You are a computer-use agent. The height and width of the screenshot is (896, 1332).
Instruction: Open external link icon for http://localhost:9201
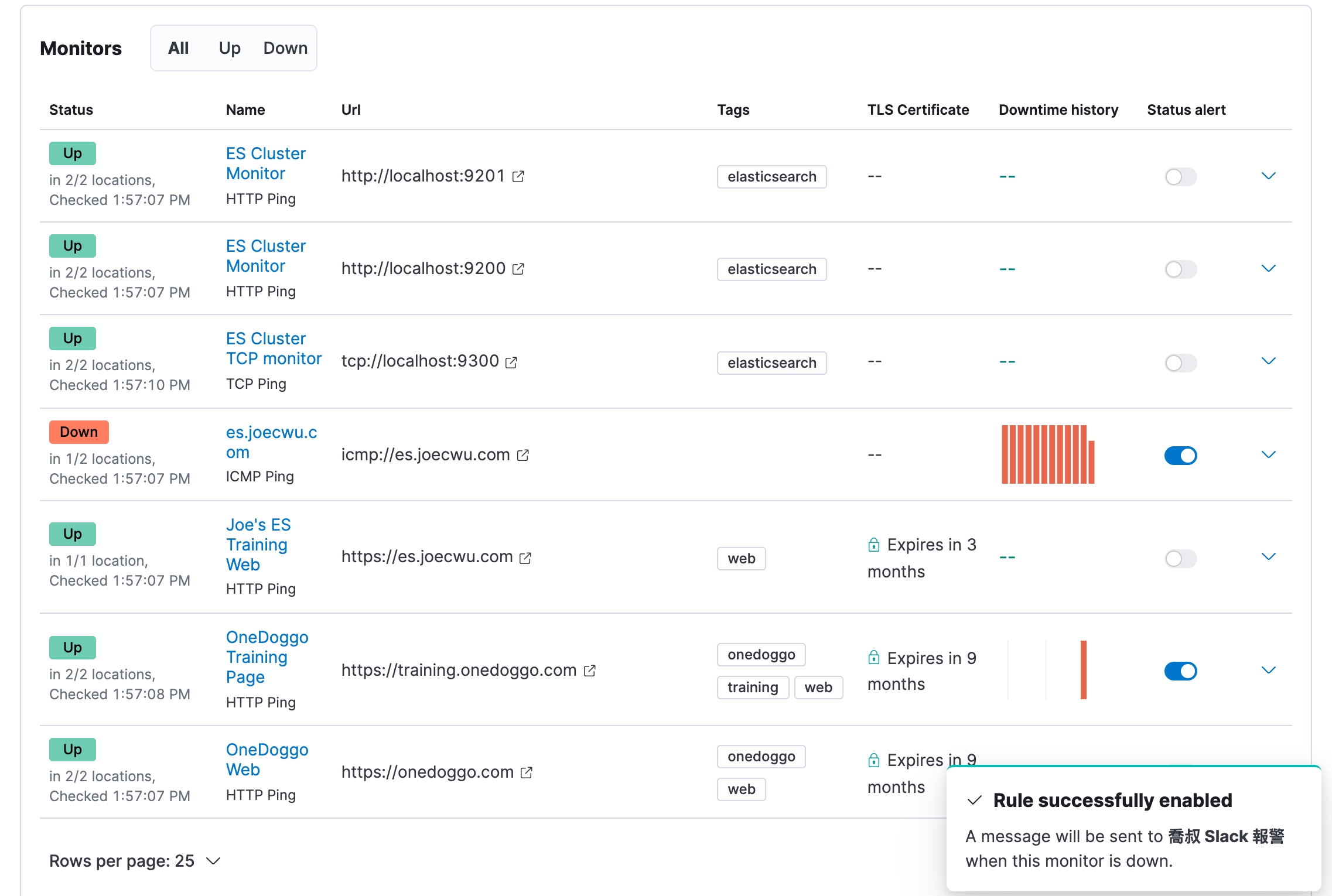(x=518, y=176)
